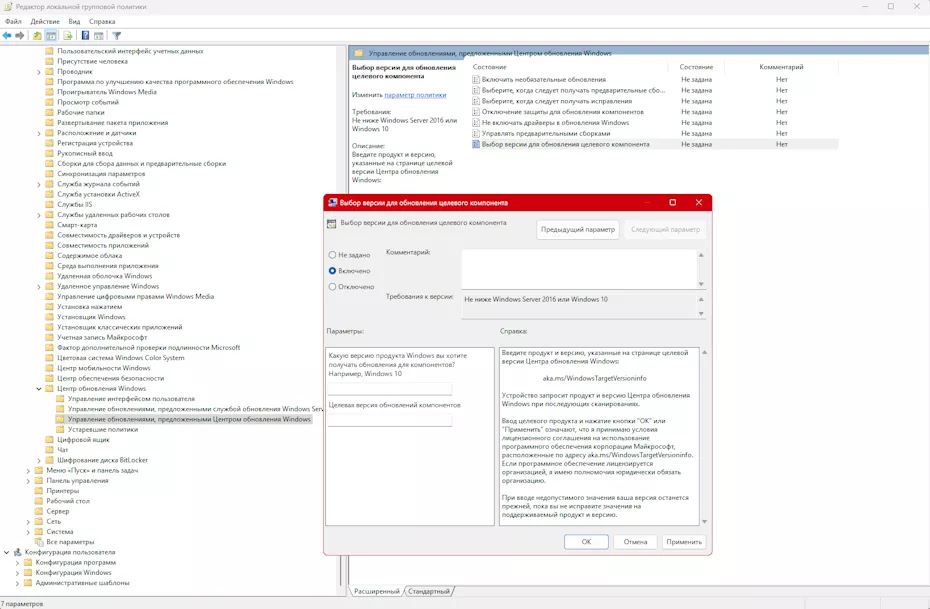This screenshot has width=930, height=609.
Task: Click the blue help book icon
Action: [85, 36]
